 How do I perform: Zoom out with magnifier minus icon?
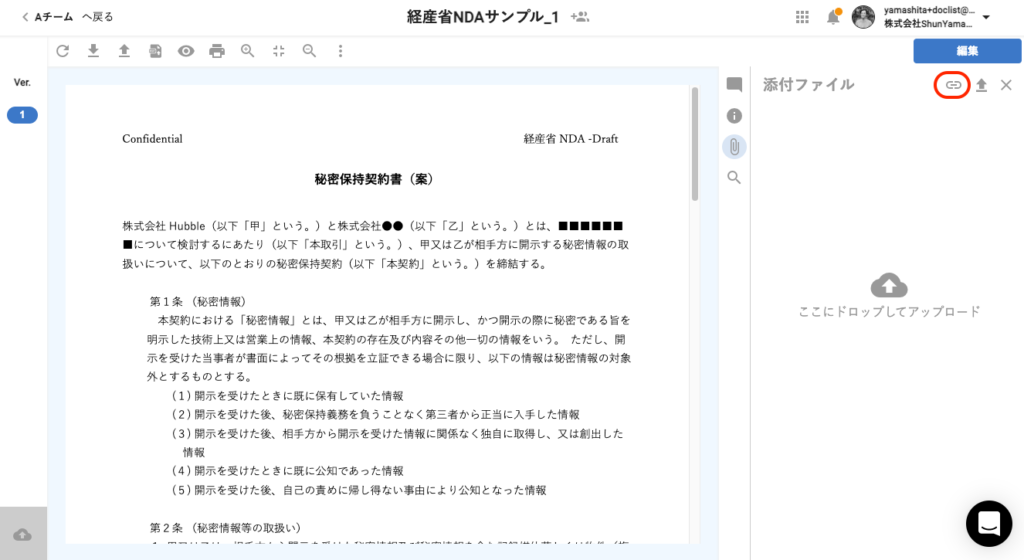[x=310, y=51]
